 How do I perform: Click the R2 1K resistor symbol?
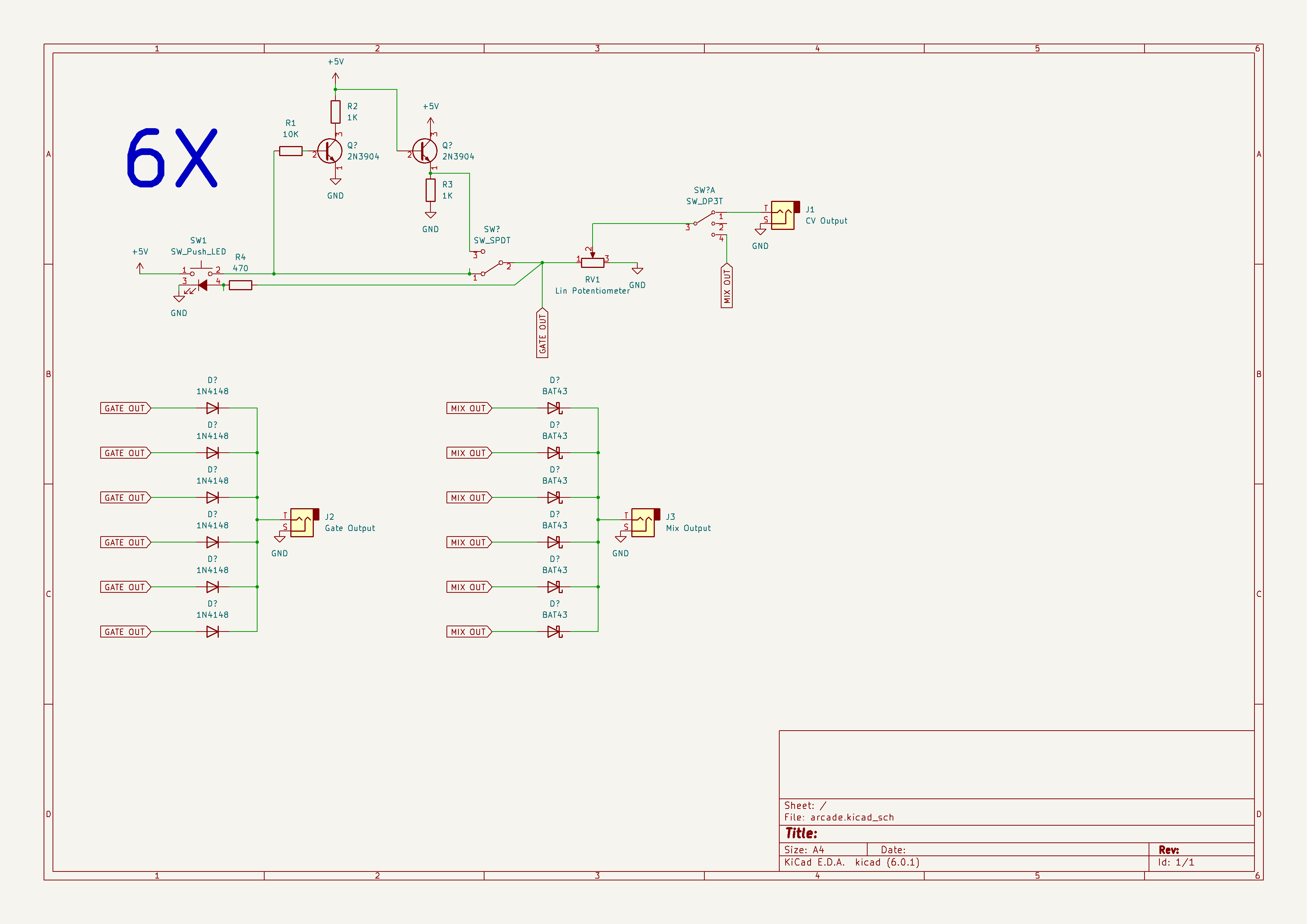(x=335, y=112)
